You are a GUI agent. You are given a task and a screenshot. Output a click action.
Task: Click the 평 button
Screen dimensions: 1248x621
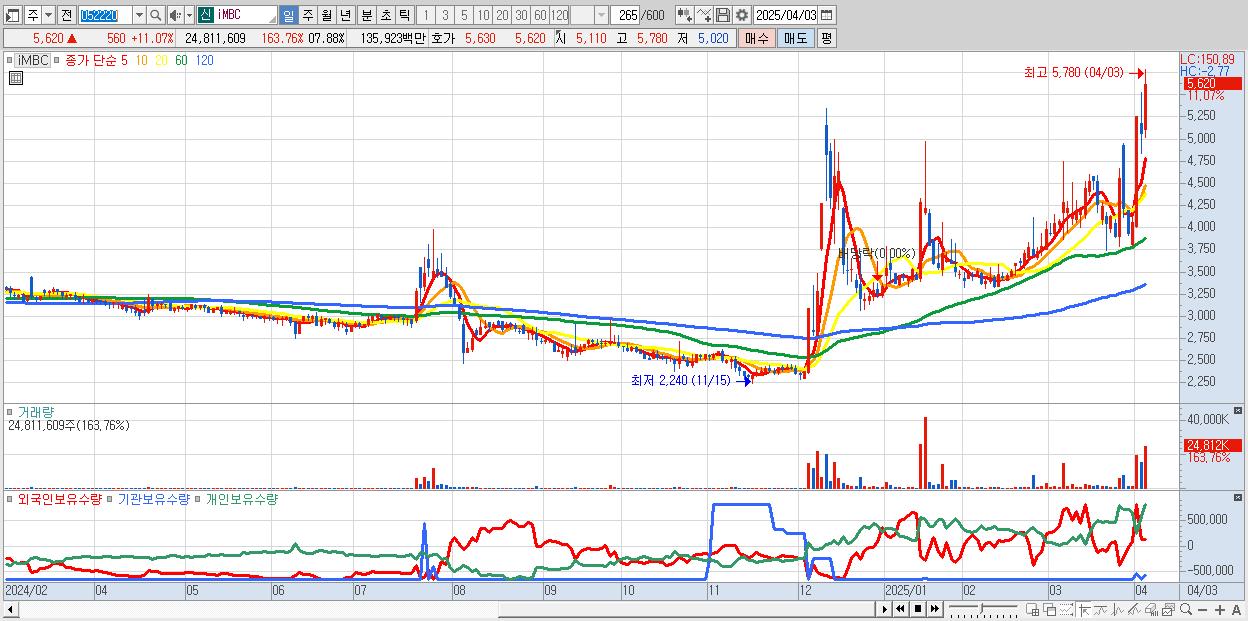(826, 38)
